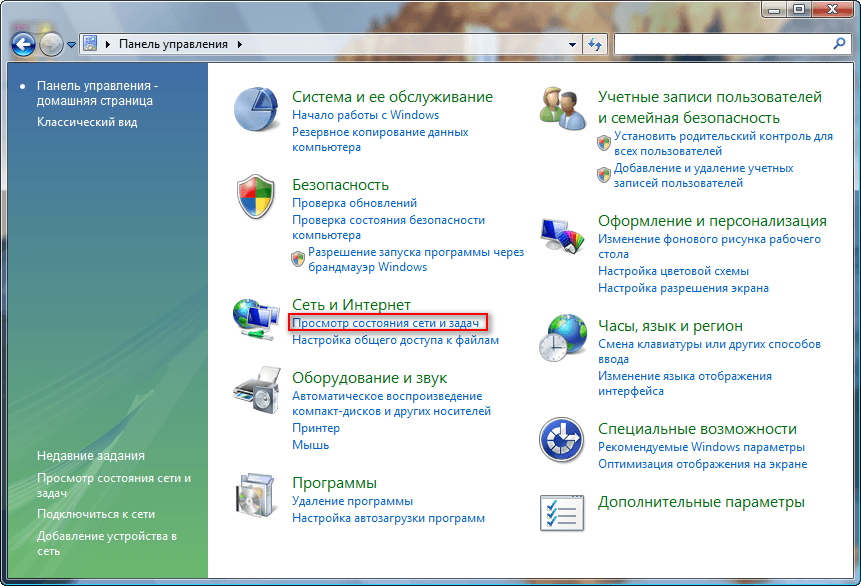The image size is (861, 586).
Task: Click the Back arrow navigation button
Action: pyautogui.click(x=24, y=44)
